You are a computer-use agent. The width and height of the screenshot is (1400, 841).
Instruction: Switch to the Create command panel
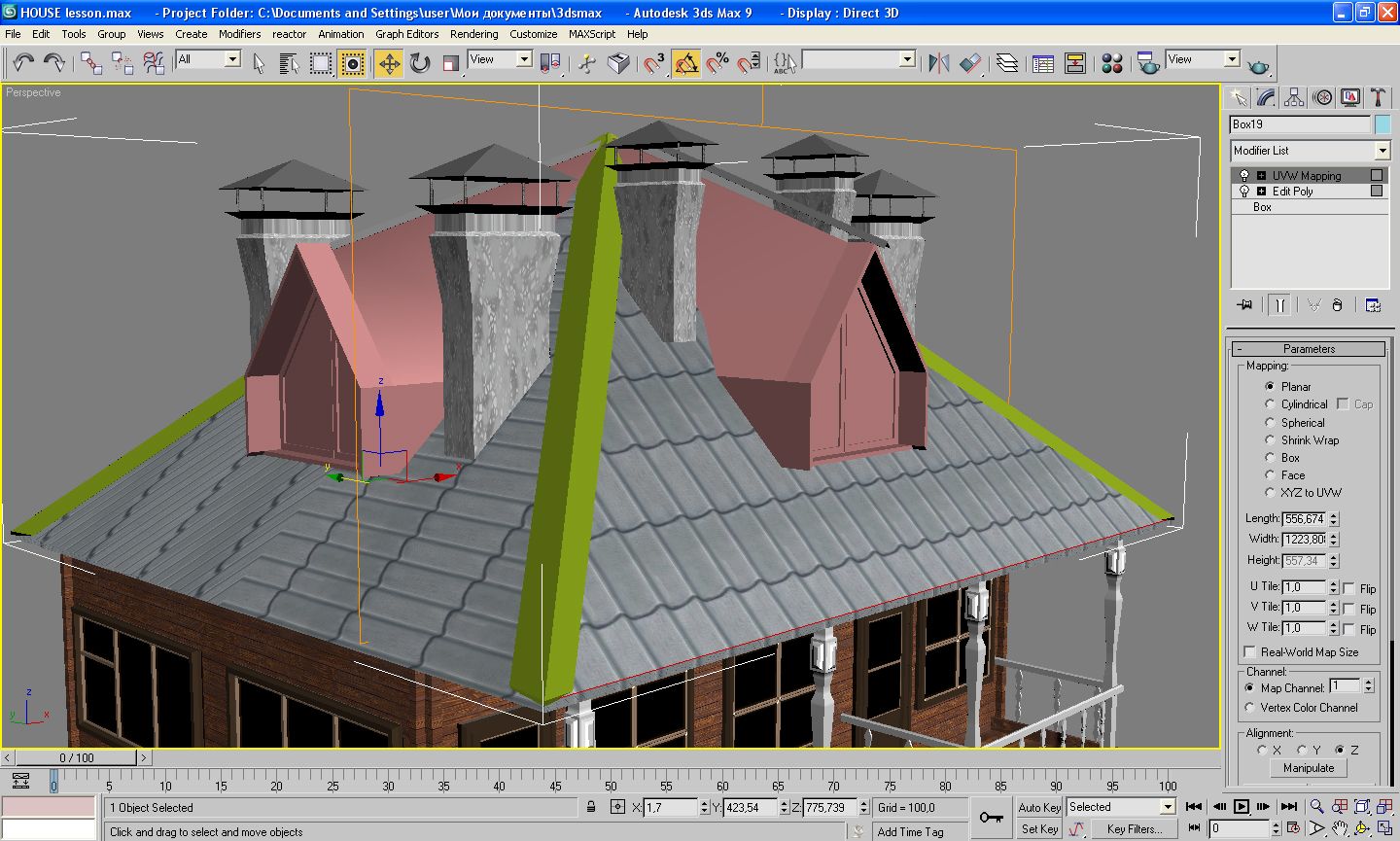[1238, 97]
